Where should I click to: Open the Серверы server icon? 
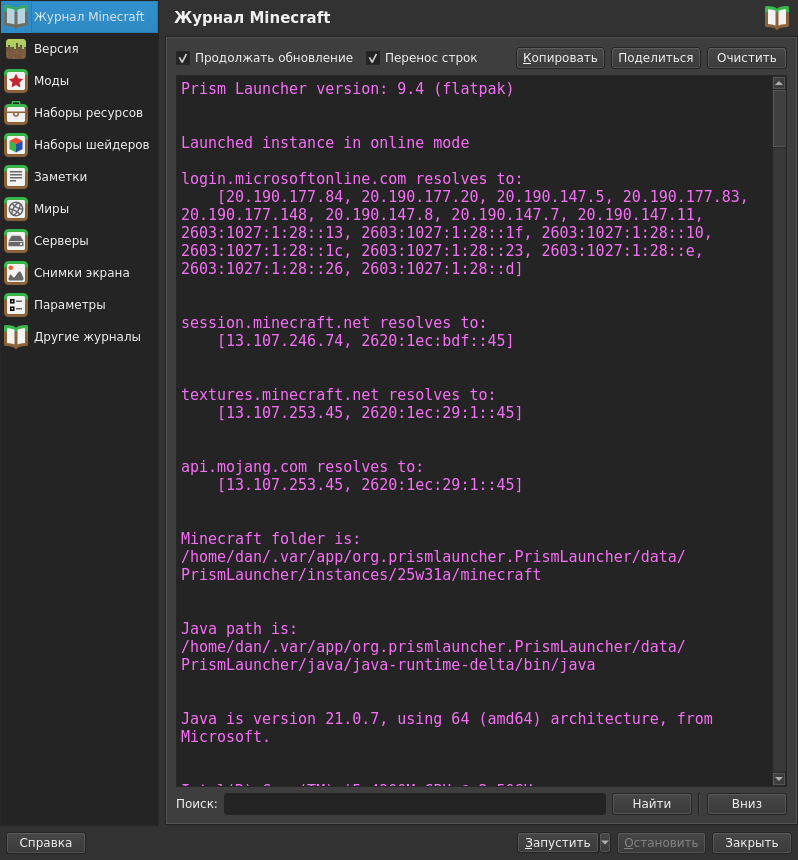click(x=16, y=241)
